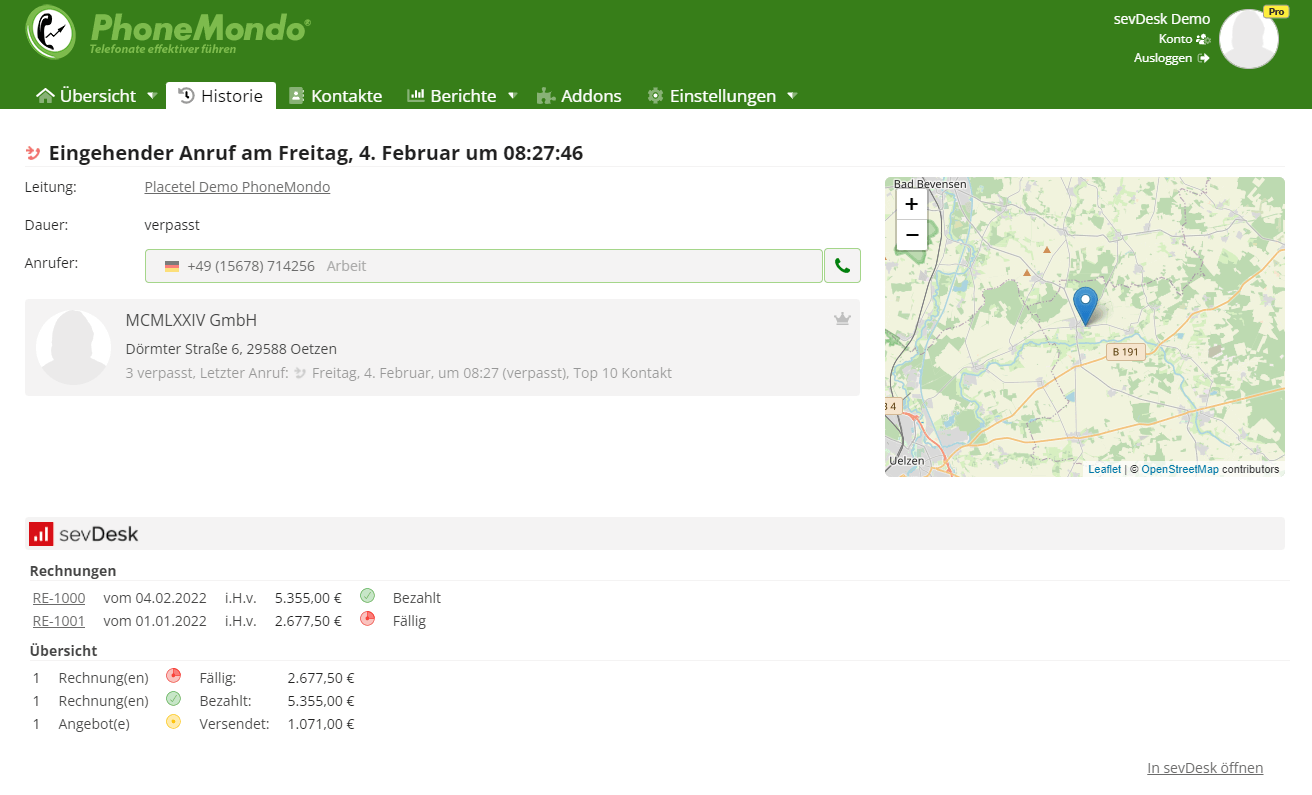Open the Berichte tab
The width and height of the screenshot is (1312, 795).
click(x=452, y=96)
